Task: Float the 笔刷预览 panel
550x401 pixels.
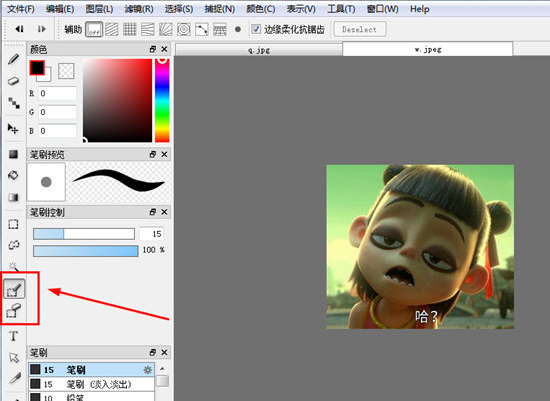Action: [153, 154]
